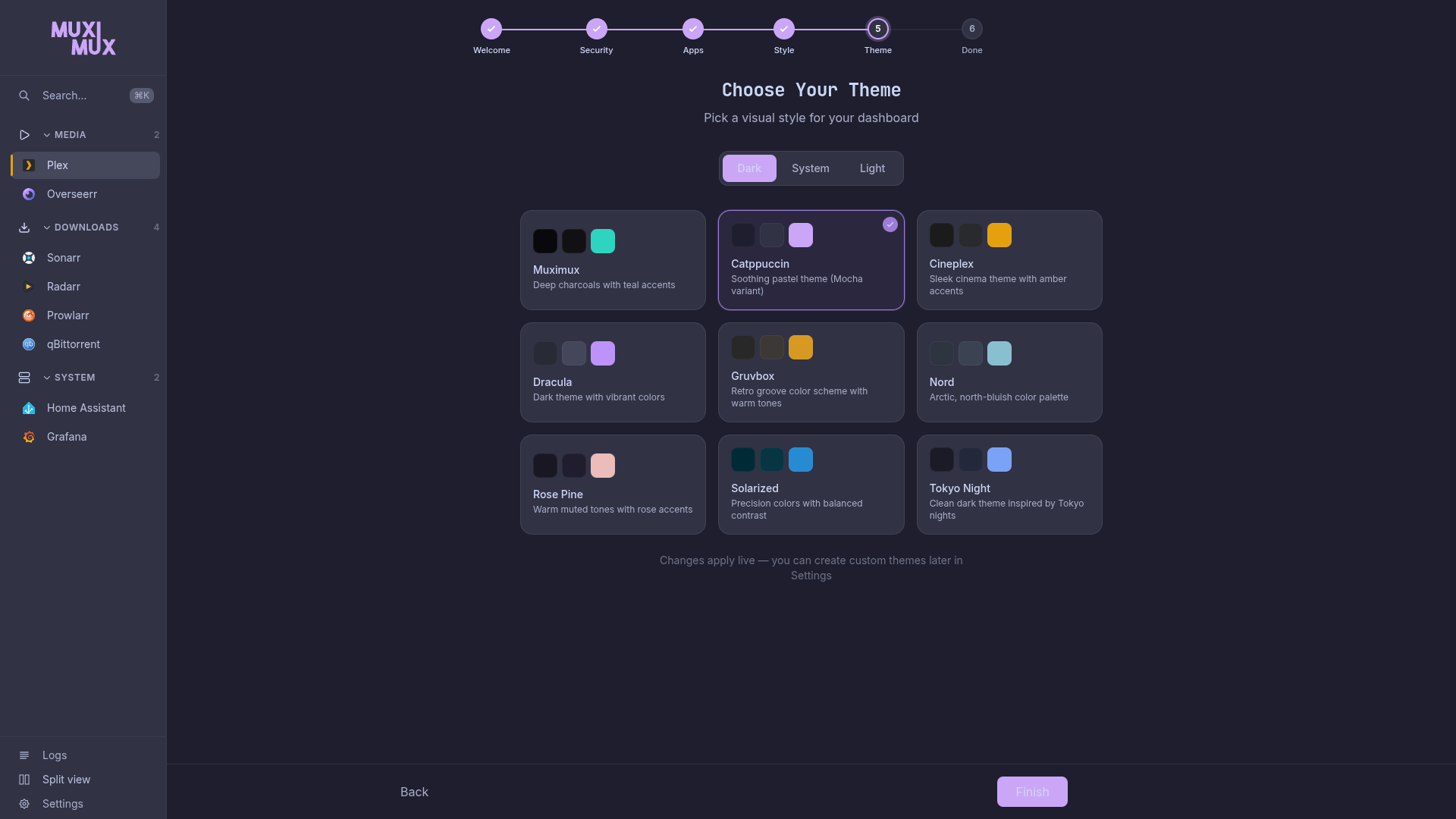Open the Logs icon at bottom
The image size is (1456, 819).
pyautogui.click(x=24, y=755)
